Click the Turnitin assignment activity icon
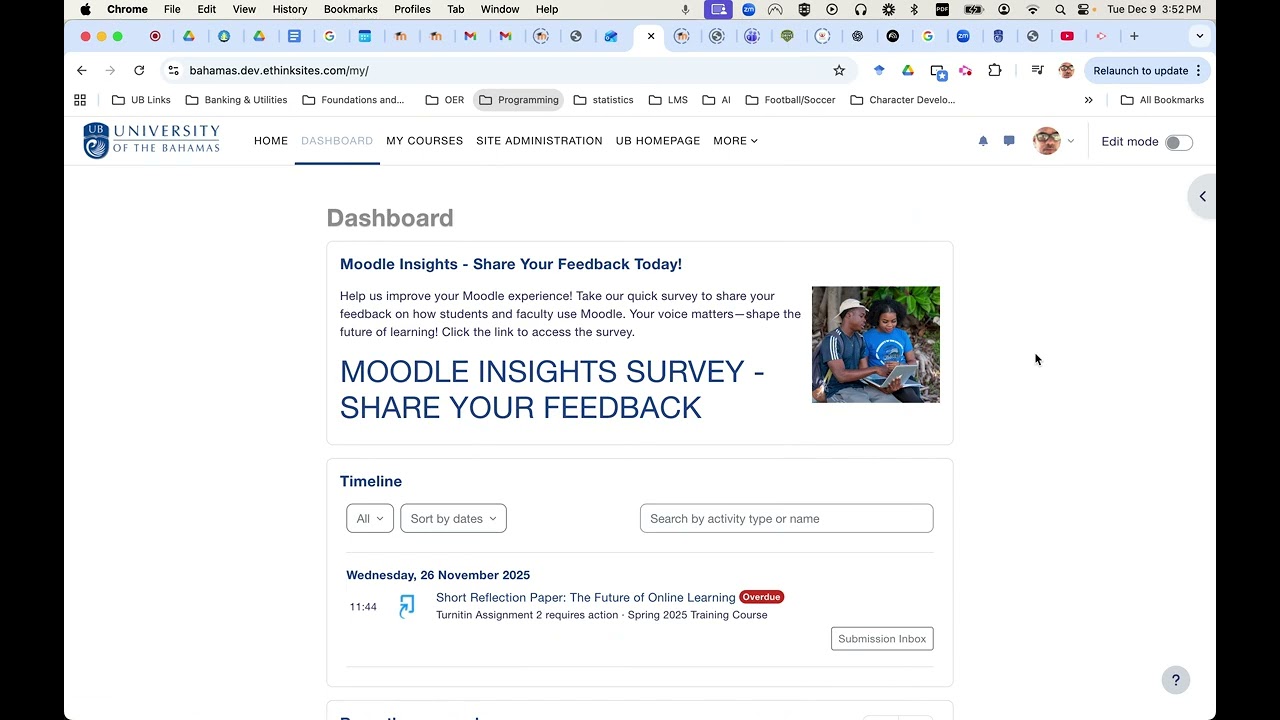 406,606
